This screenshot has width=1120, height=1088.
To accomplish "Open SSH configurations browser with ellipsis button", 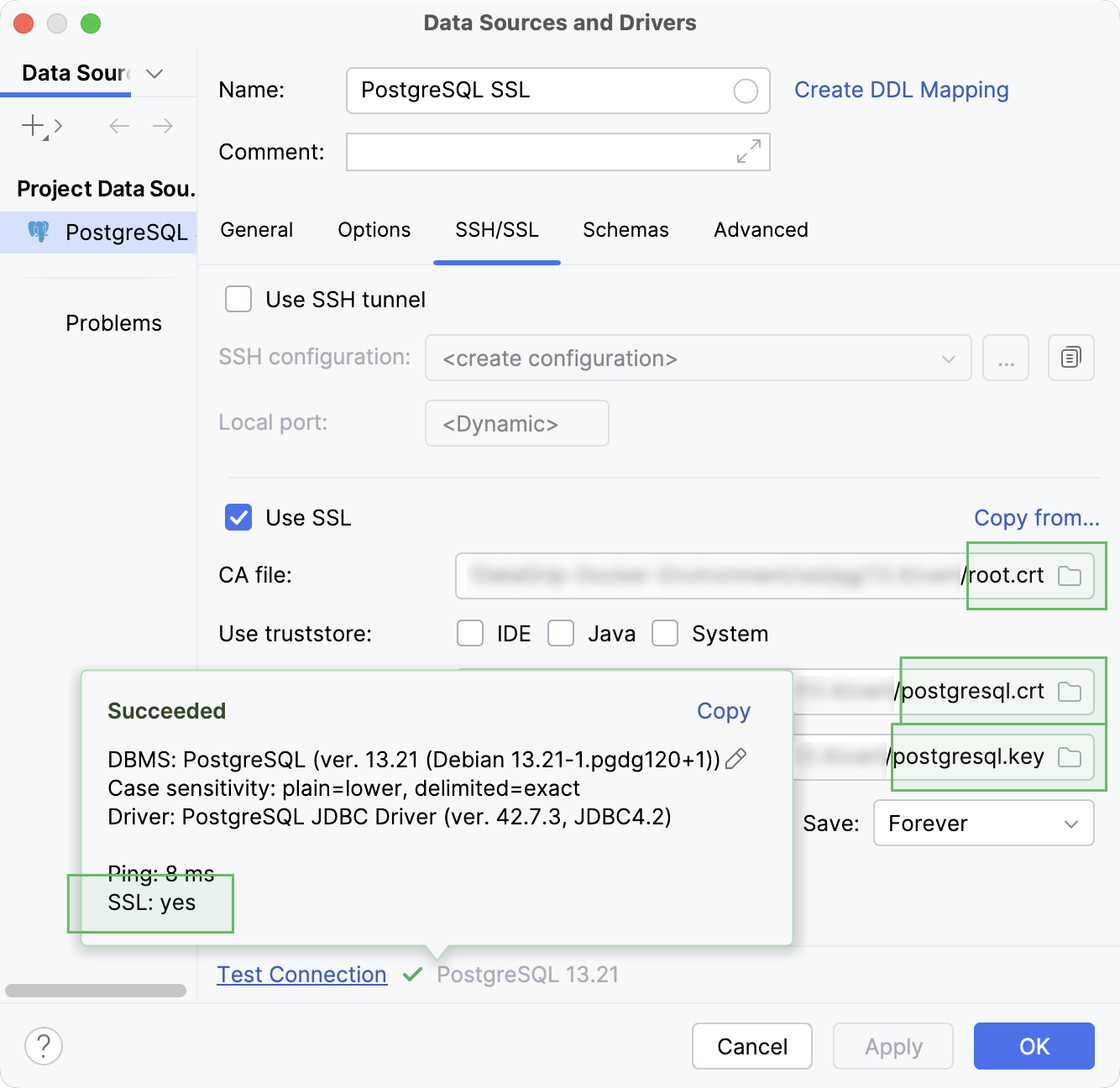I will (1005, 358).
